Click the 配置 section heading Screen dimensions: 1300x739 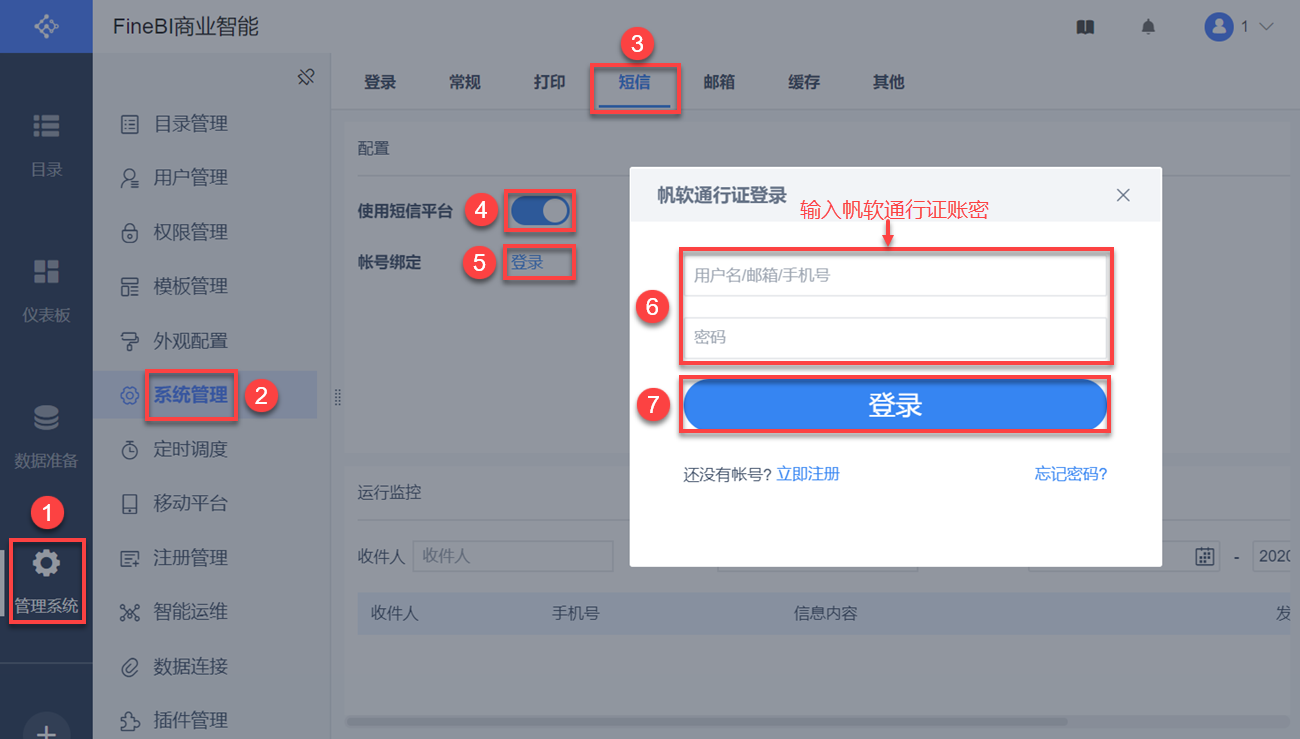pos(373,149)
